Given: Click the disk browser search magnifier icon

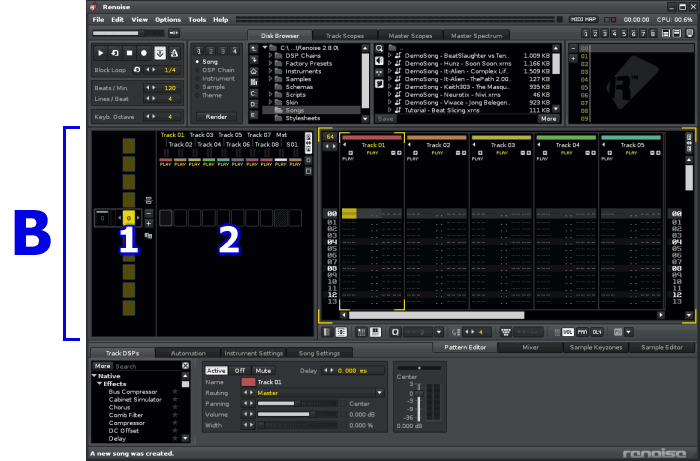Looking at the screenshot, I should tap(379, 48).
